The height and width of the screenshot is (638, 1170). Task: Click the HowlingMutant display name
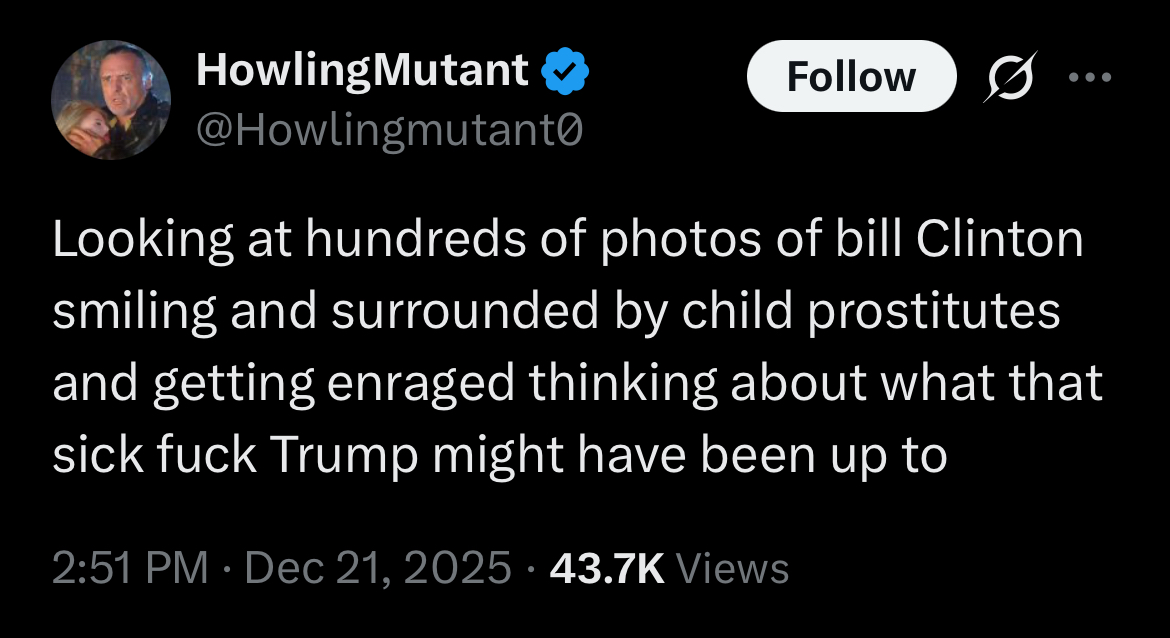(x=362, y=70)
